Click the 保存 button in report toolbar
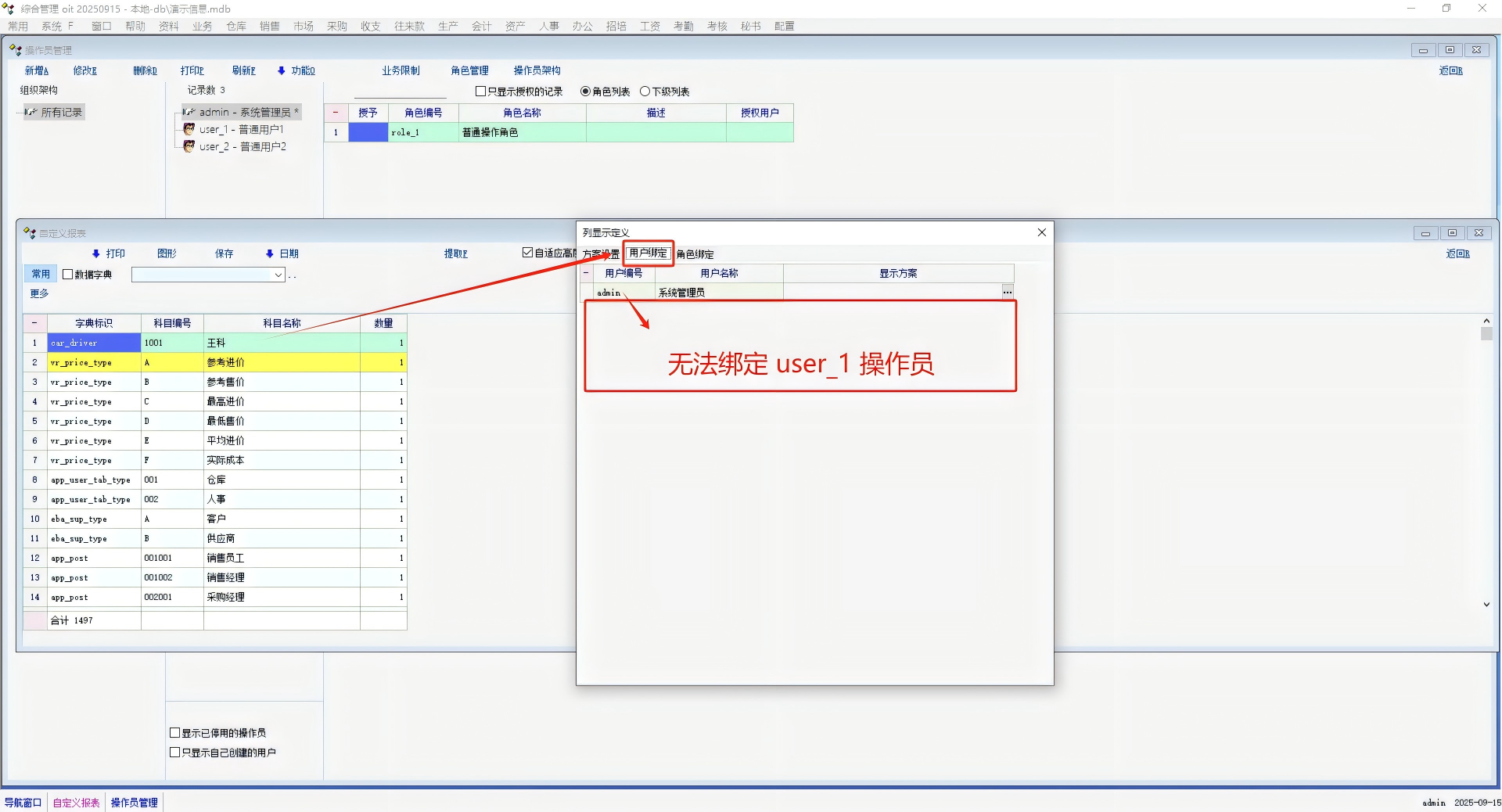Viewport: 1502px width, 812px height. pos(225,253)
